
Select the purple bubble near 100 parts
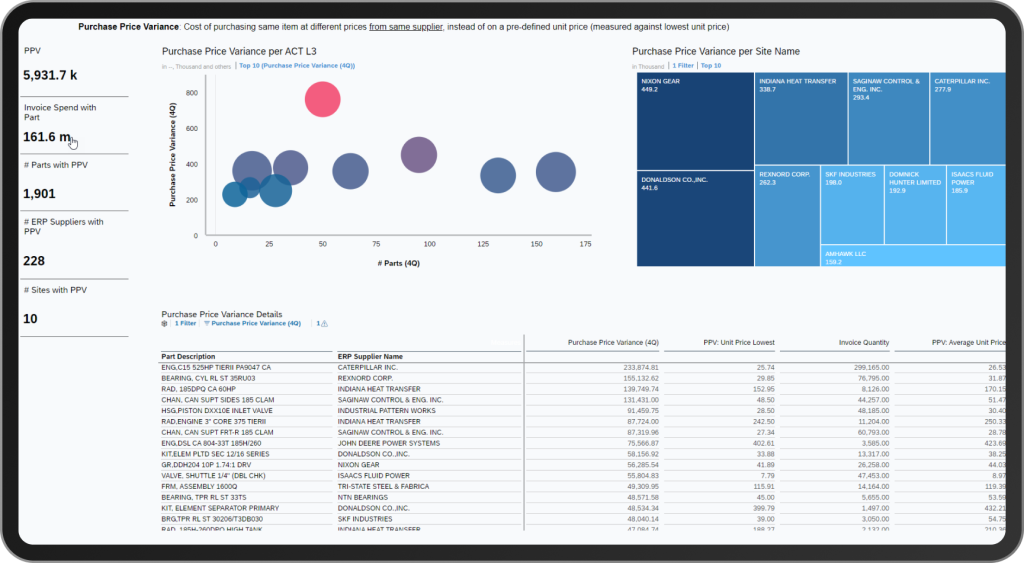pyautogui.click(x=419, y=155)
